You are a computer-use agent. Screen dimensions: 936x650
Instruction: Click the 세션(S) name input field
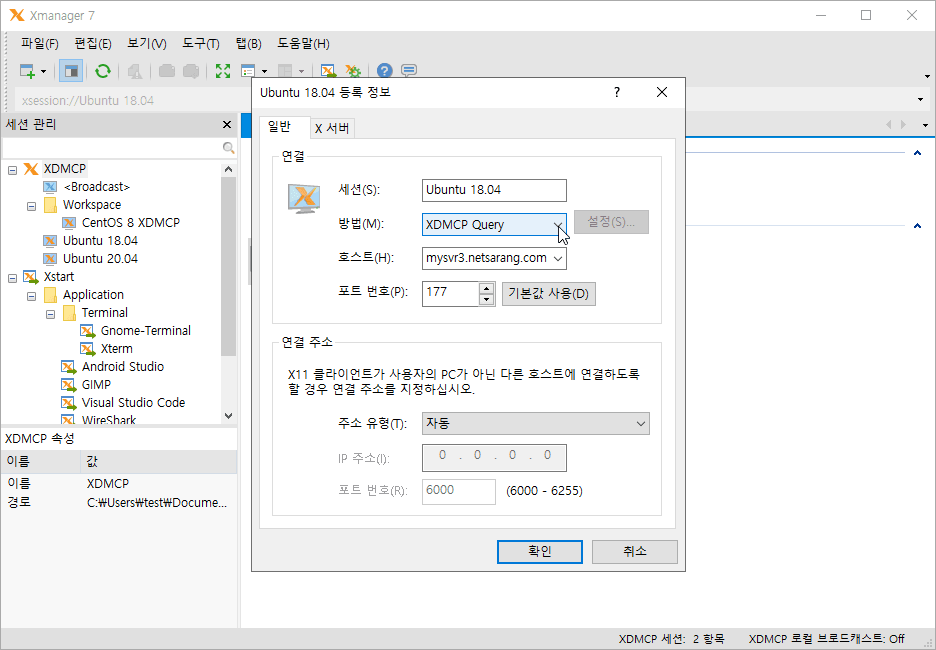pyautogui.click(x=494, y=190)
